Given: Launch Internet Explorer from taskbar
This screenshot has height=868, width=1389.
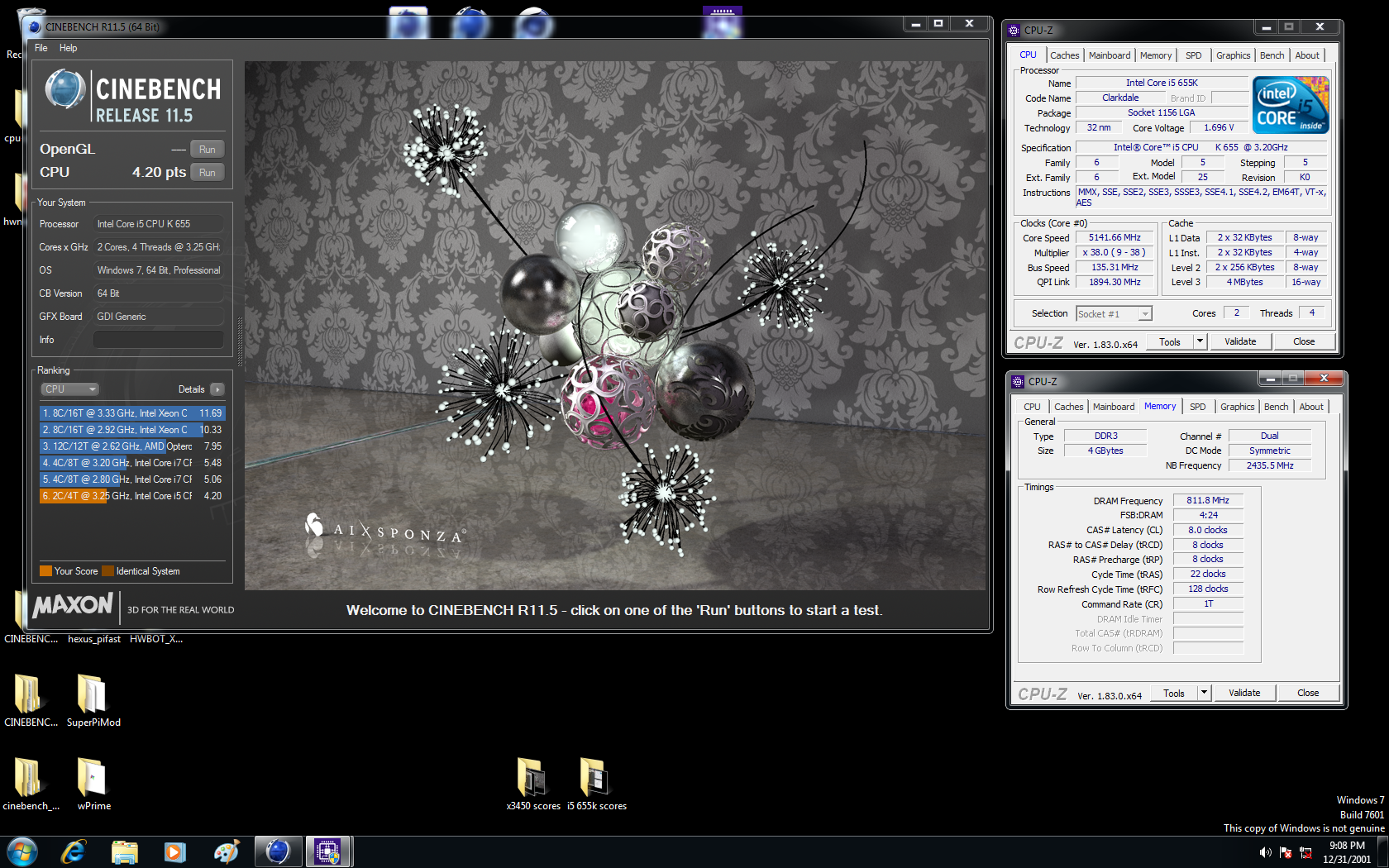Looking at the screenshot, I should click(74, 851).
